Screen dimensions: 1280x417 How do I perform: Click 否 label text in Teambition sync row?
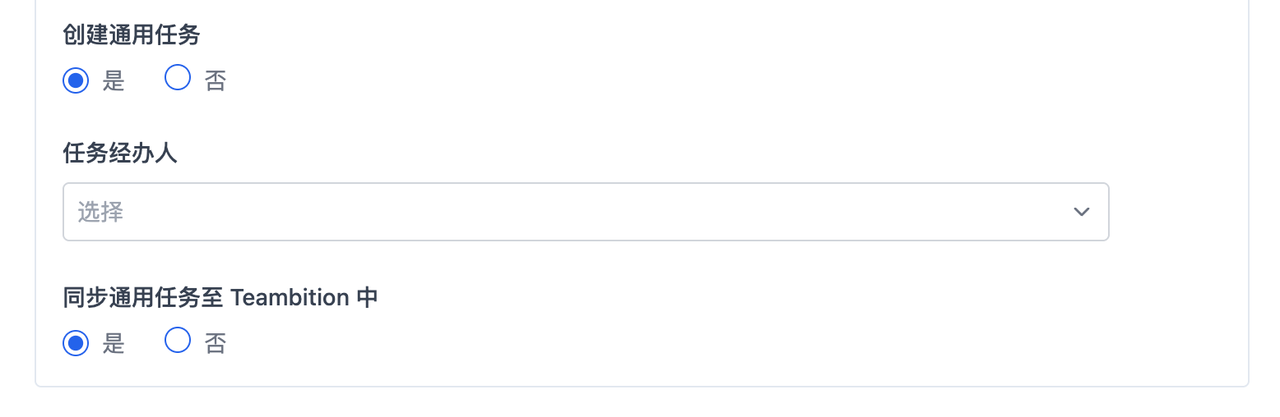point(216,344)
